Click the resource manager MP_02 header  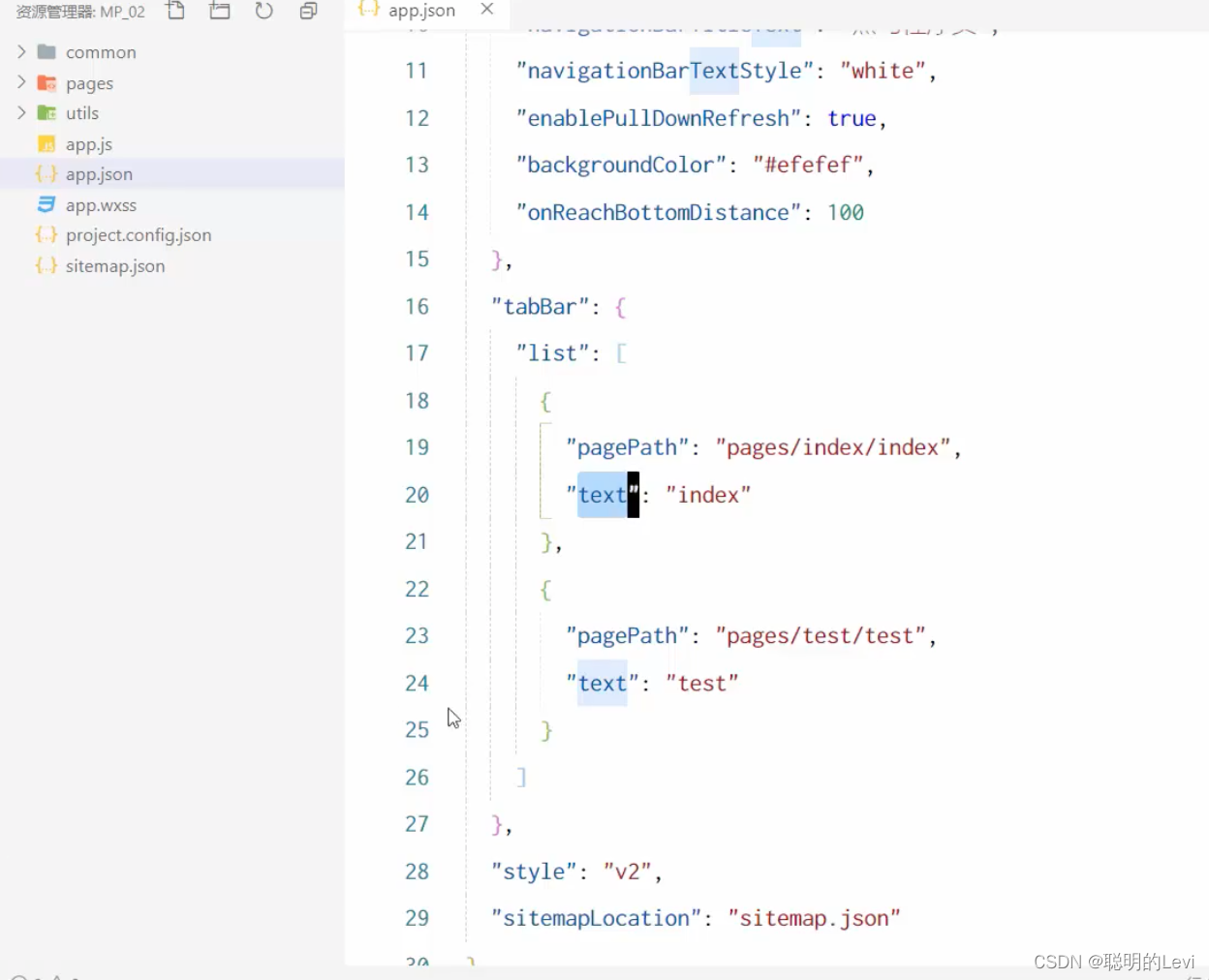[x=80, y=12]
